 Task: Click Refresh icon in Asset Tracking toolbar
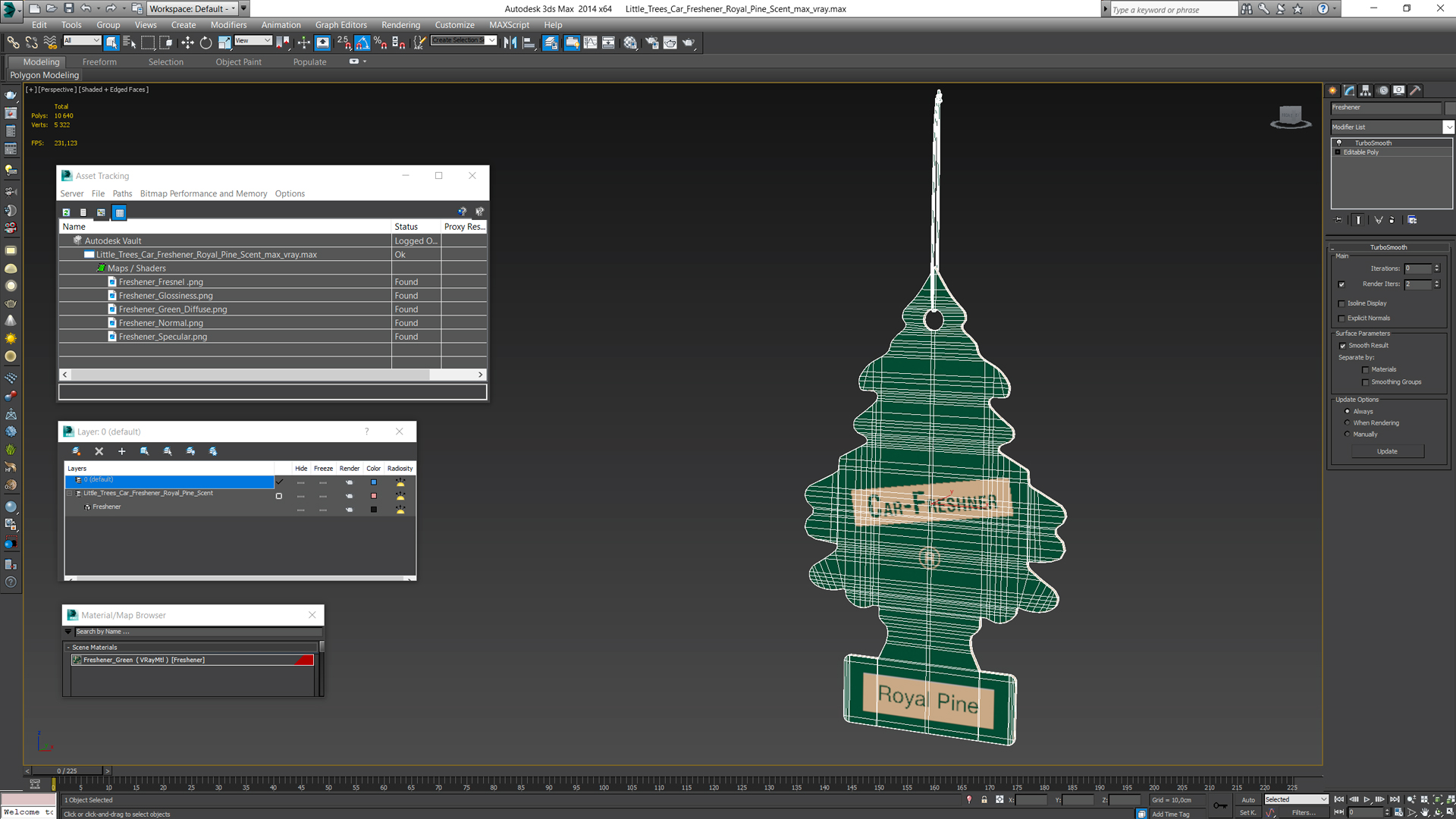click(66, 212)
